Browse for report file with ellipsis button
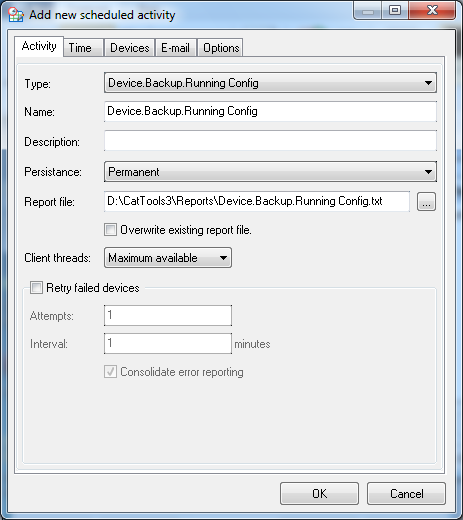This screenshot has width=463, height=520. [426, 202]
